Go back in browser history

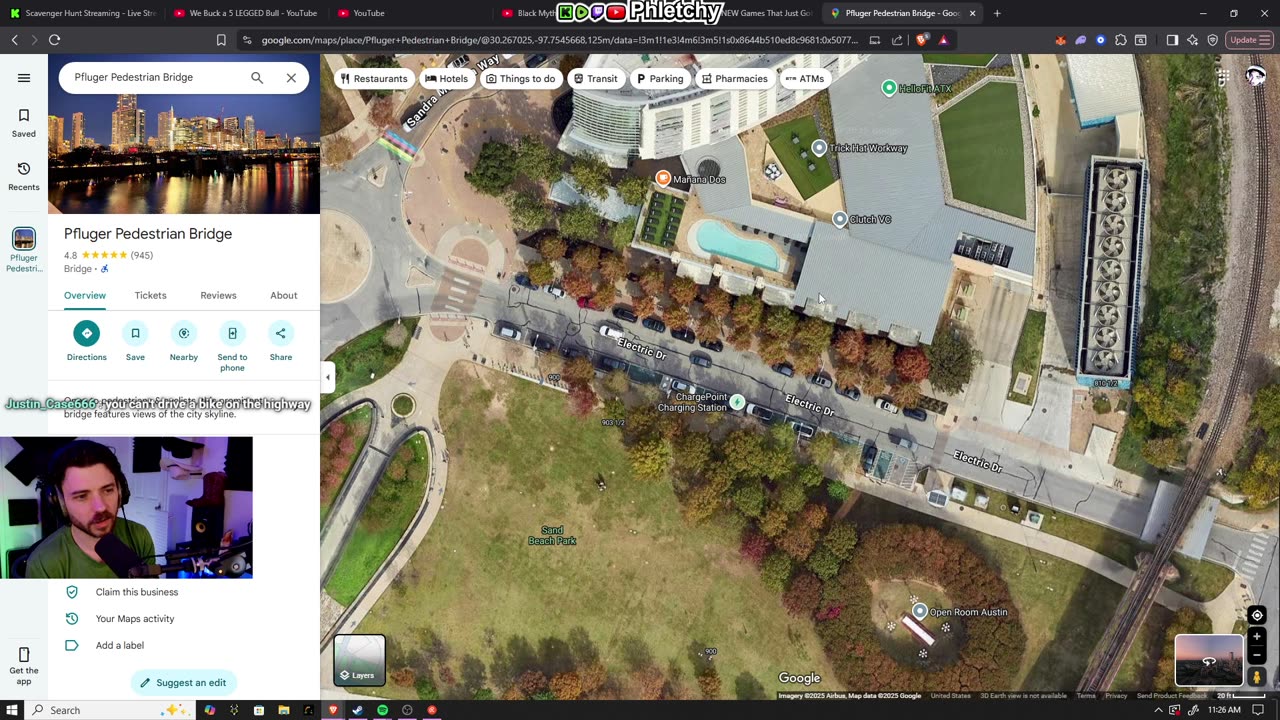click(x=14, y=40)
